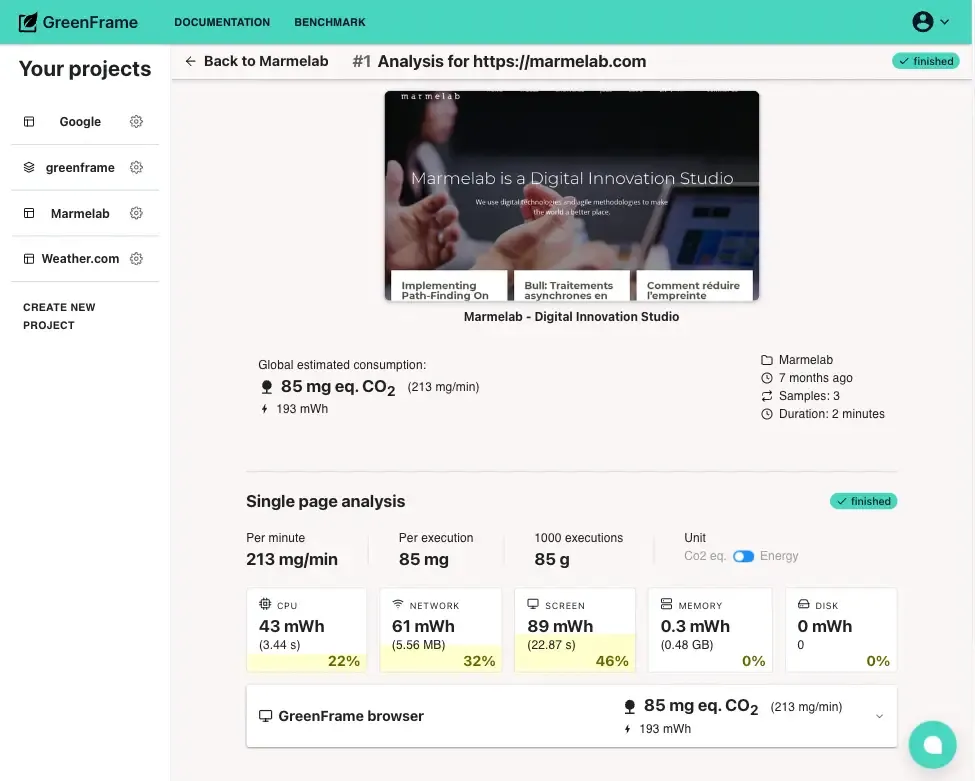
Task: Select the Weather.com project
Action: click(x=80, y=259)
